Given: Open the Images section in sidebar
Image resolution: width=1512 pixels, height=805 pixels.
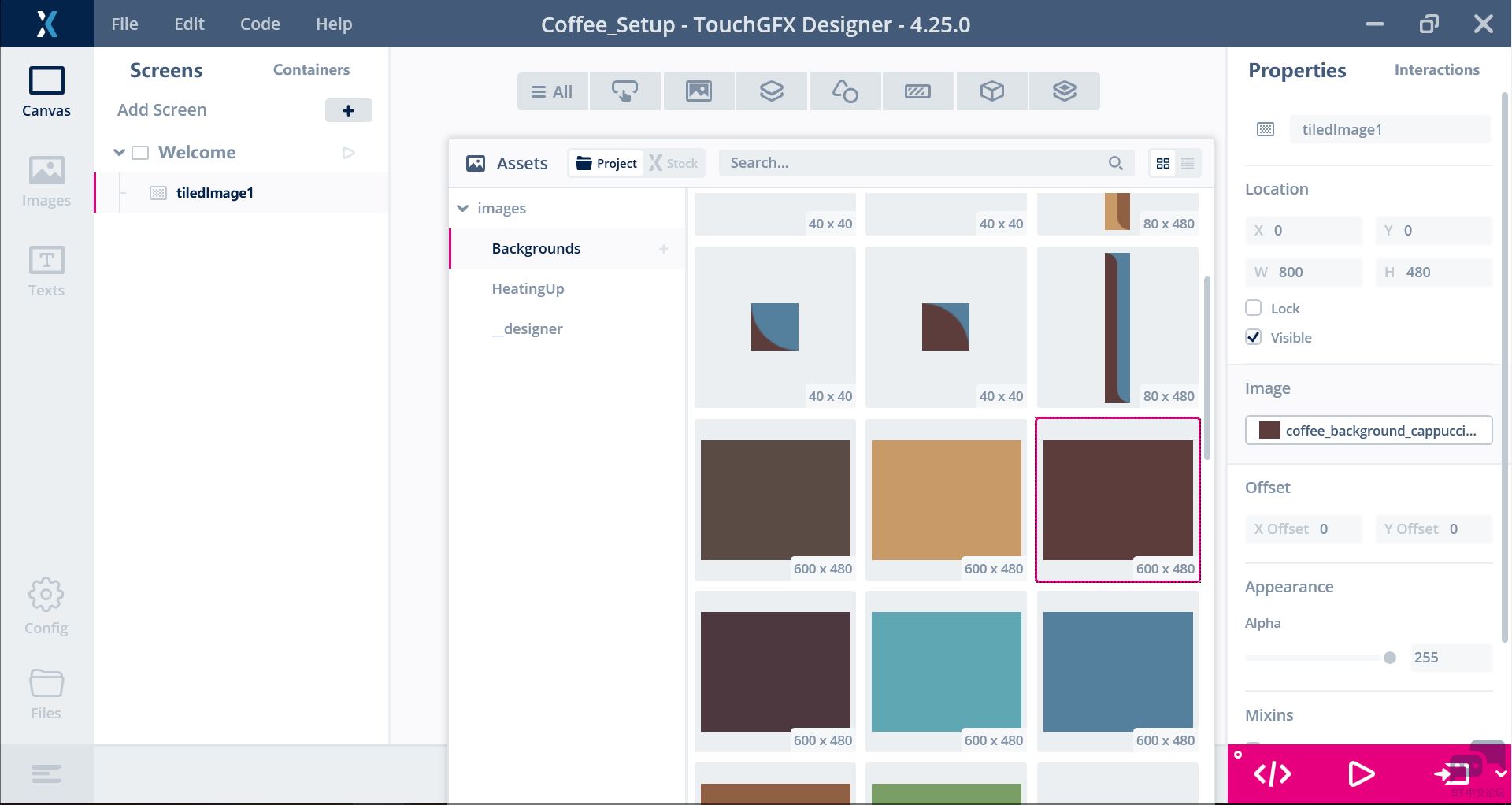Looking at the screenshot, I should click(46, 182).
